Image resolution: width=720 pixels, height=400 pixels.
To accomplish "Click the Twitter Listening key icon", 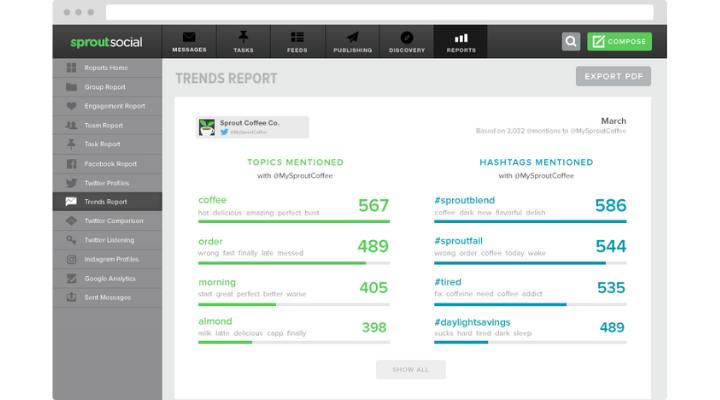I will coord(71,240).
